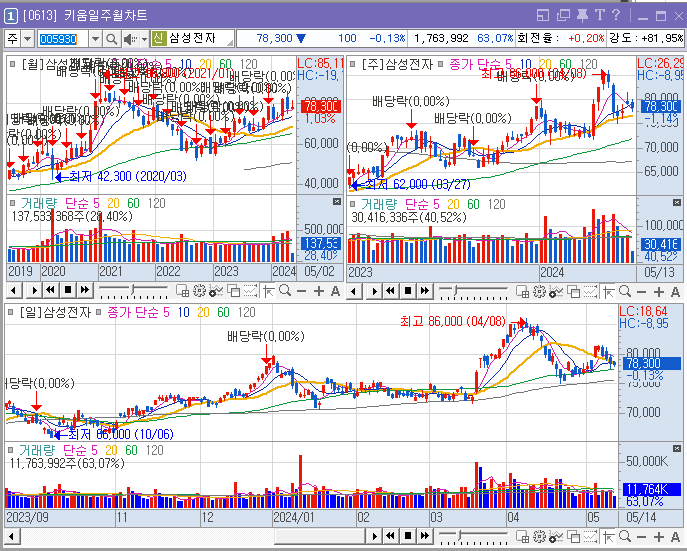Expand the stock code 005930 dropdown arrow

[95, 39]
